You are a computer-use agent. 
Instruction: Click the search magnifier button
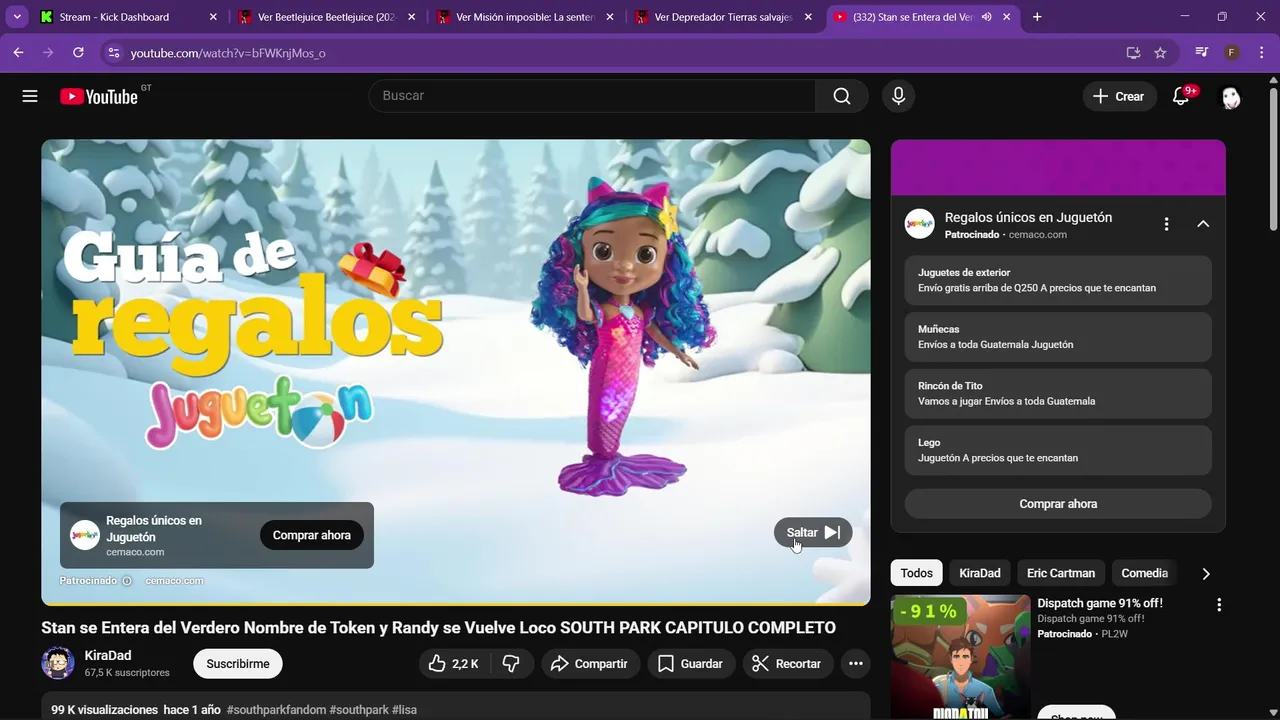pyautogui.click(x=842, y=96)
